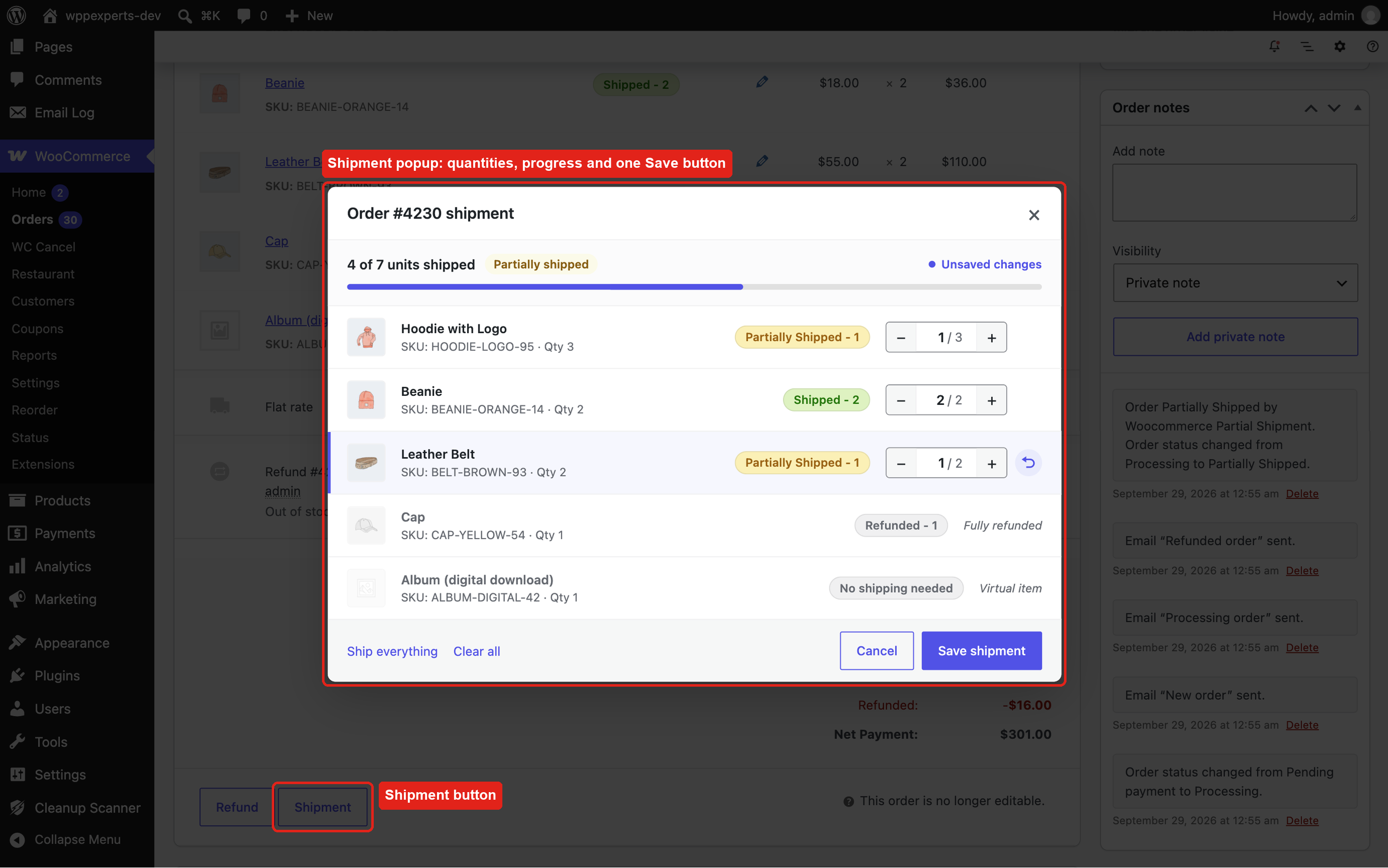Click Save shipment button
The image size is (1388, 868).
click(x=982, y=650)
